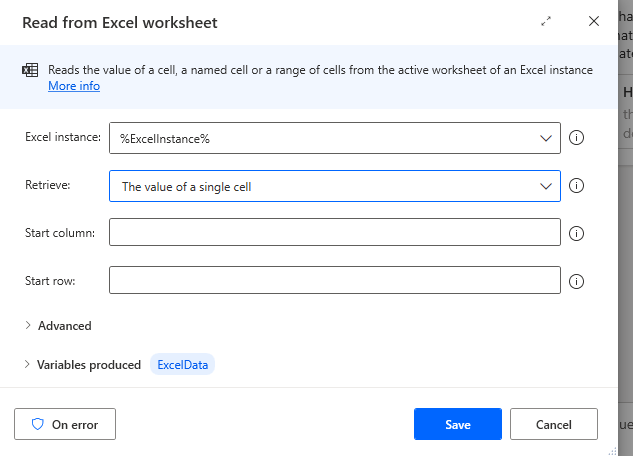Select the ExcelData variable chip
The width and height of the screenshot is (633, 456).
[x=182, y=365]
